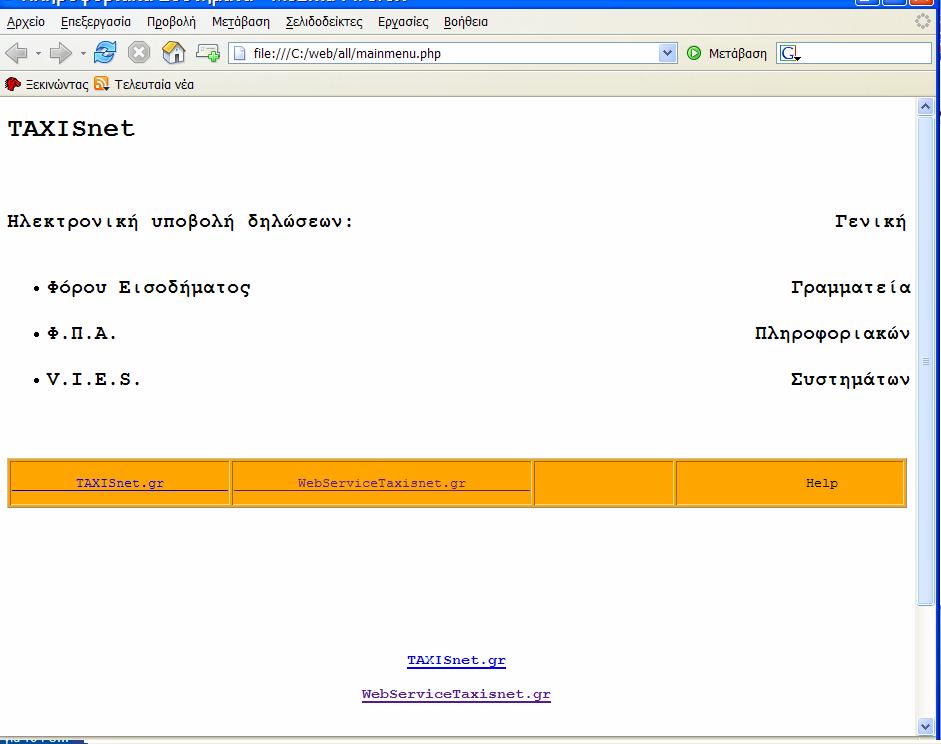The image size is (941, 744).
Task: Click the address bar URL field
Action: click(x=454, y=53)
